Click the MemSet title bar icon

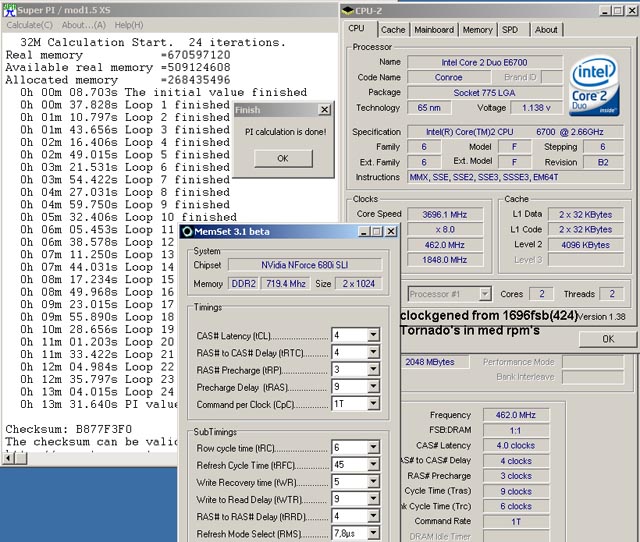point(187,232)
